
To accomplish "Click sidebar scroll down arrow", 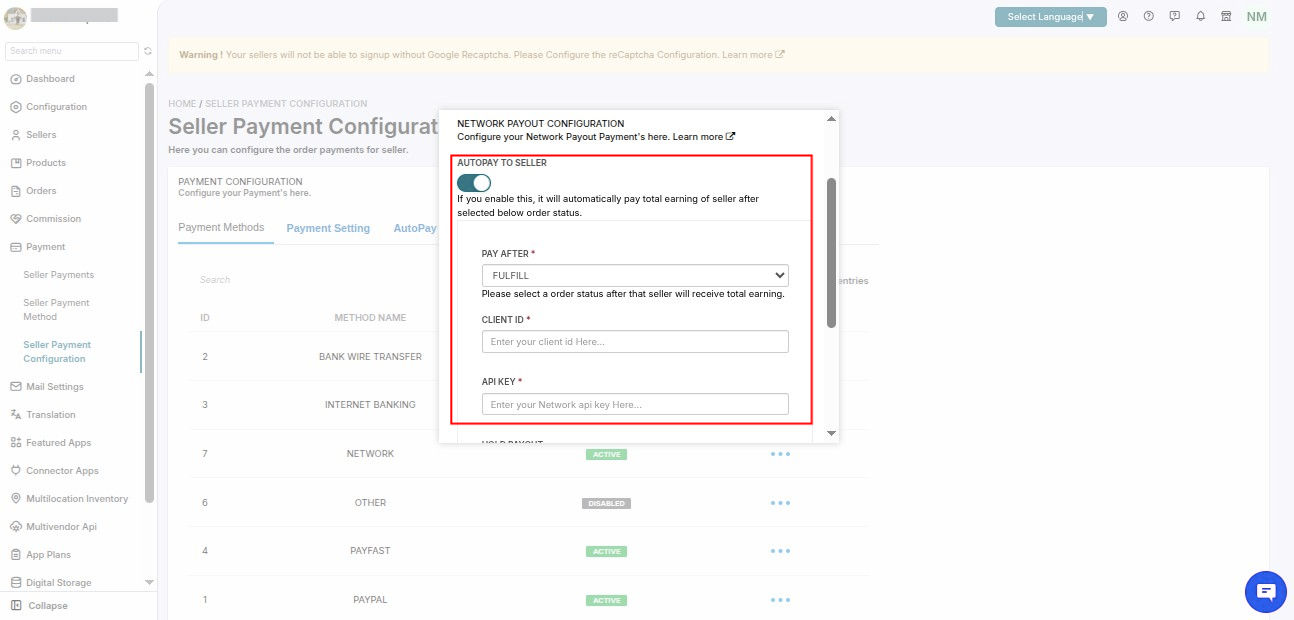I will coord(149,582).
